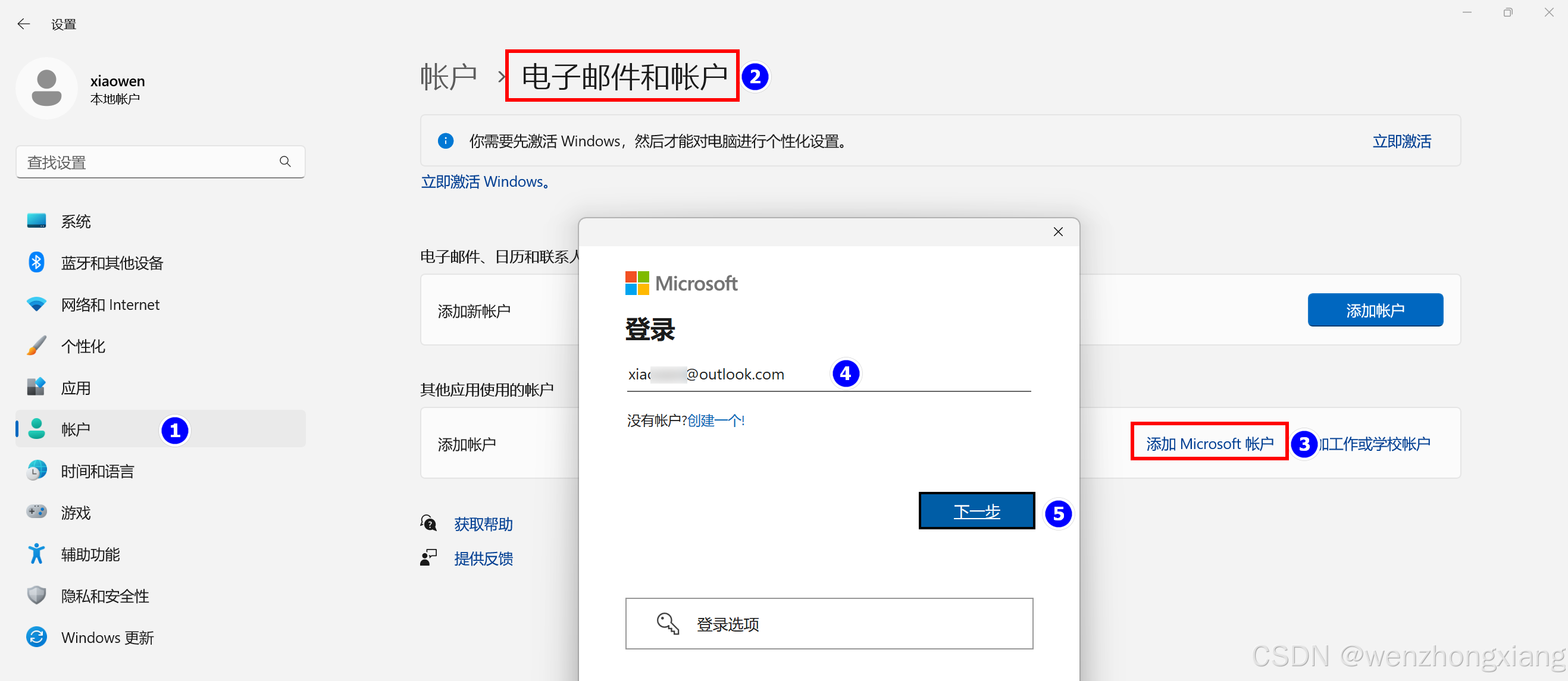Open 辅助功能 via its accessibility icon
Image resolution: width=1568 pixels, height=681 pixels.
36,554
